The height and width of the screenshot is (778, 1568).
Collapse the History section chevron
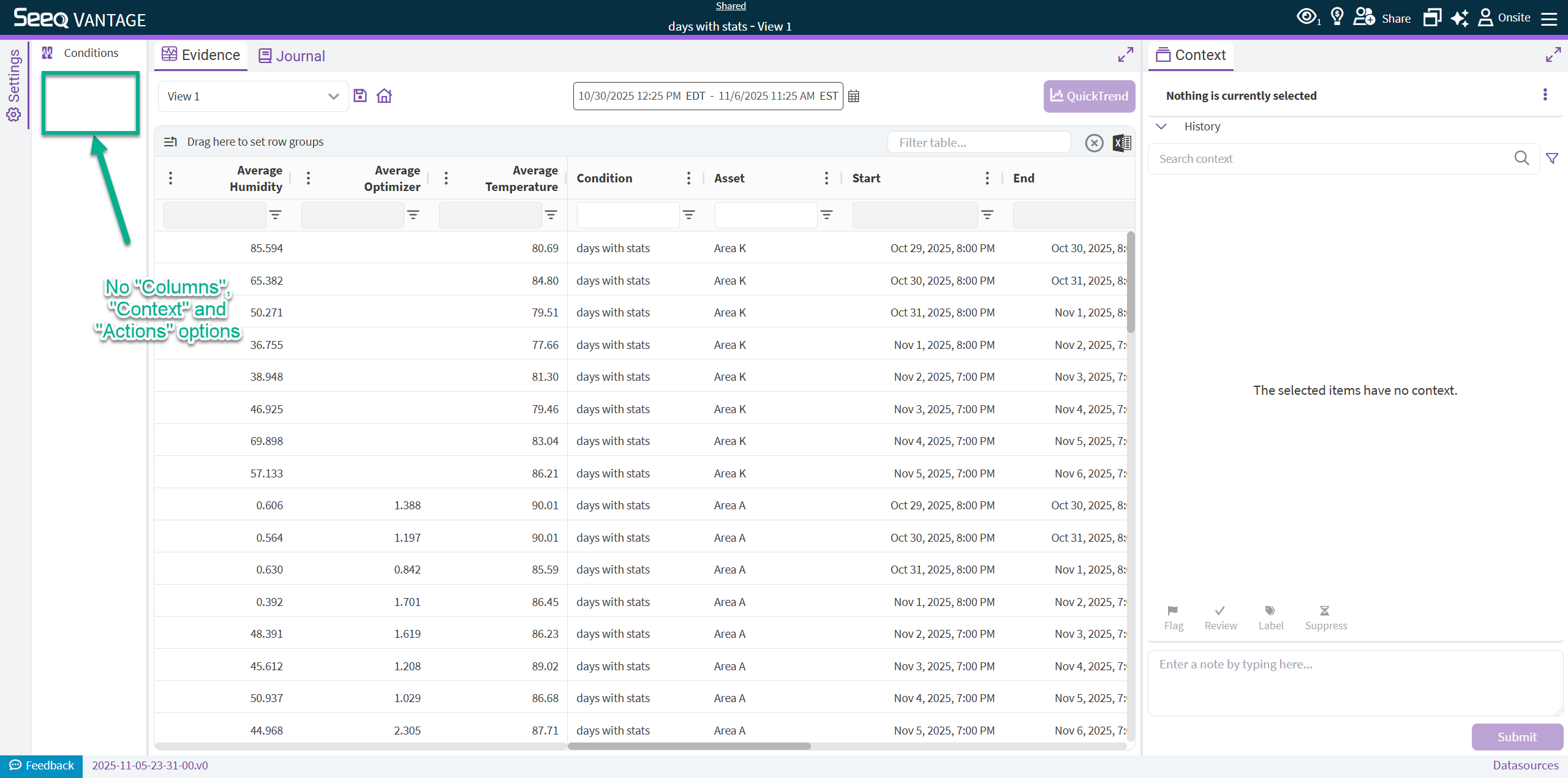[1161, 127]
